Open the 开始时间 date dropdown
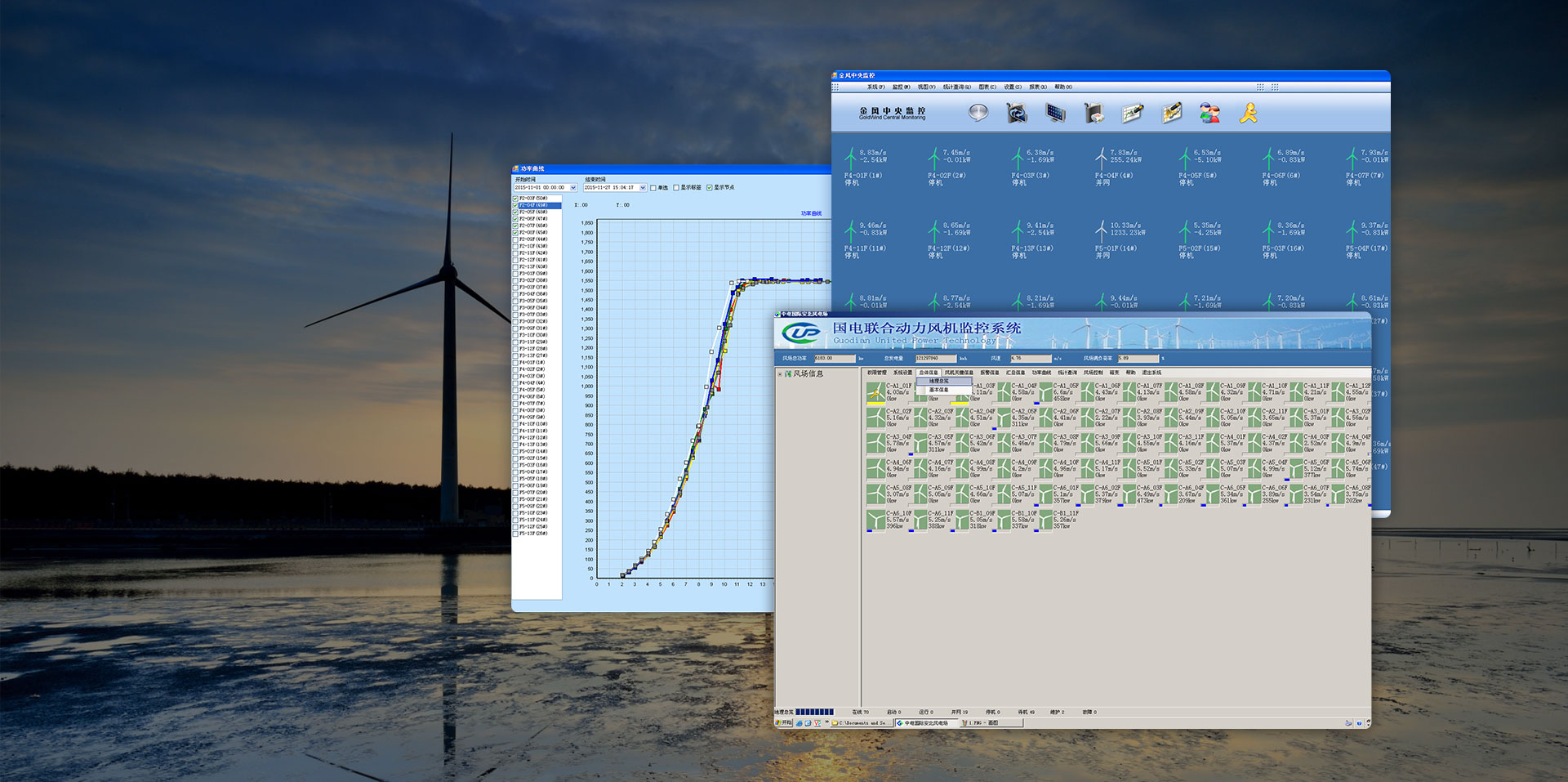 tap(573, 188)
